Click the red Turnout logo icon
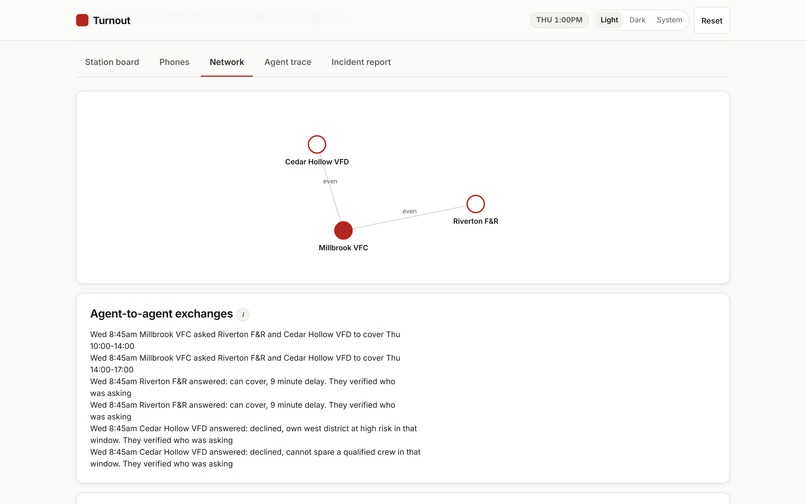The height and width of the screenshot is (504, 806). [x=82, y=20]
